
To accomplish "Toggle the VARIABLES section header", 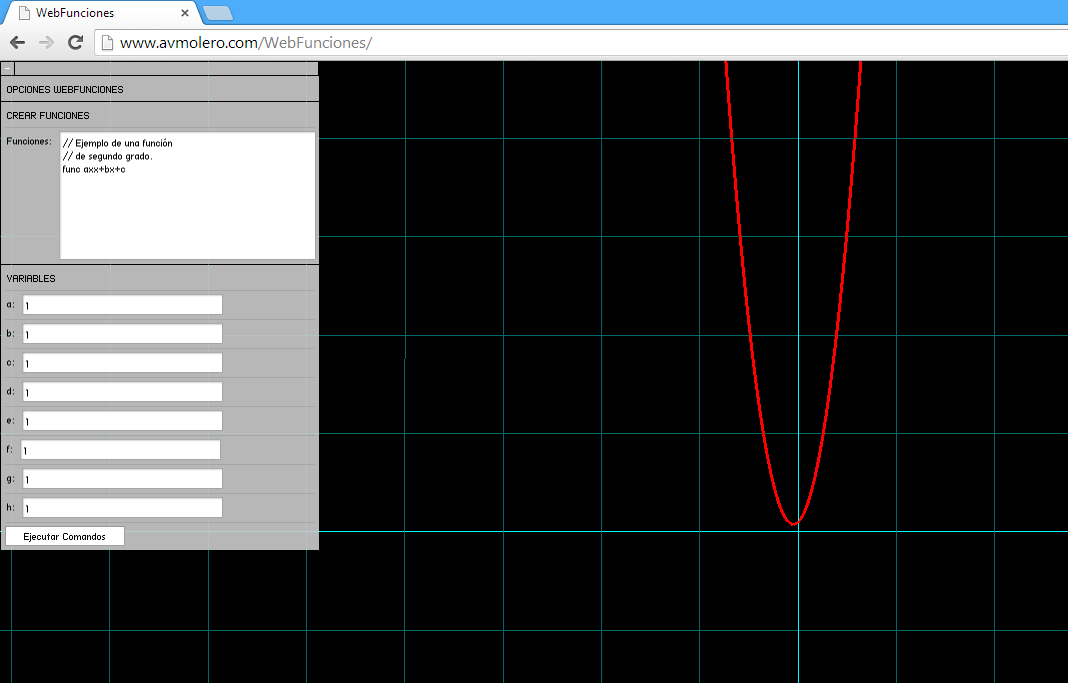I will click(31, 278).
